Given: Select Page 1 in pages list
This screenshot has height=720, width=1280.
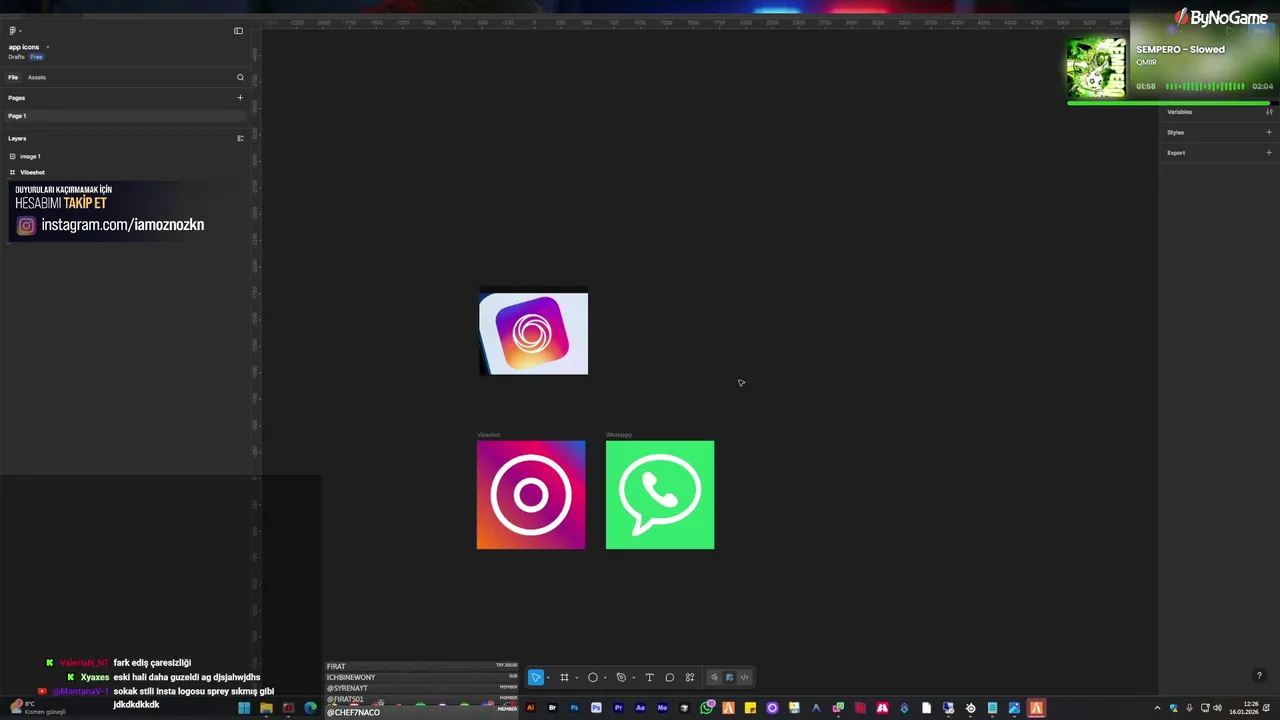Looking at the screenshot, I should pyautogui.click(x=125, y=116).
